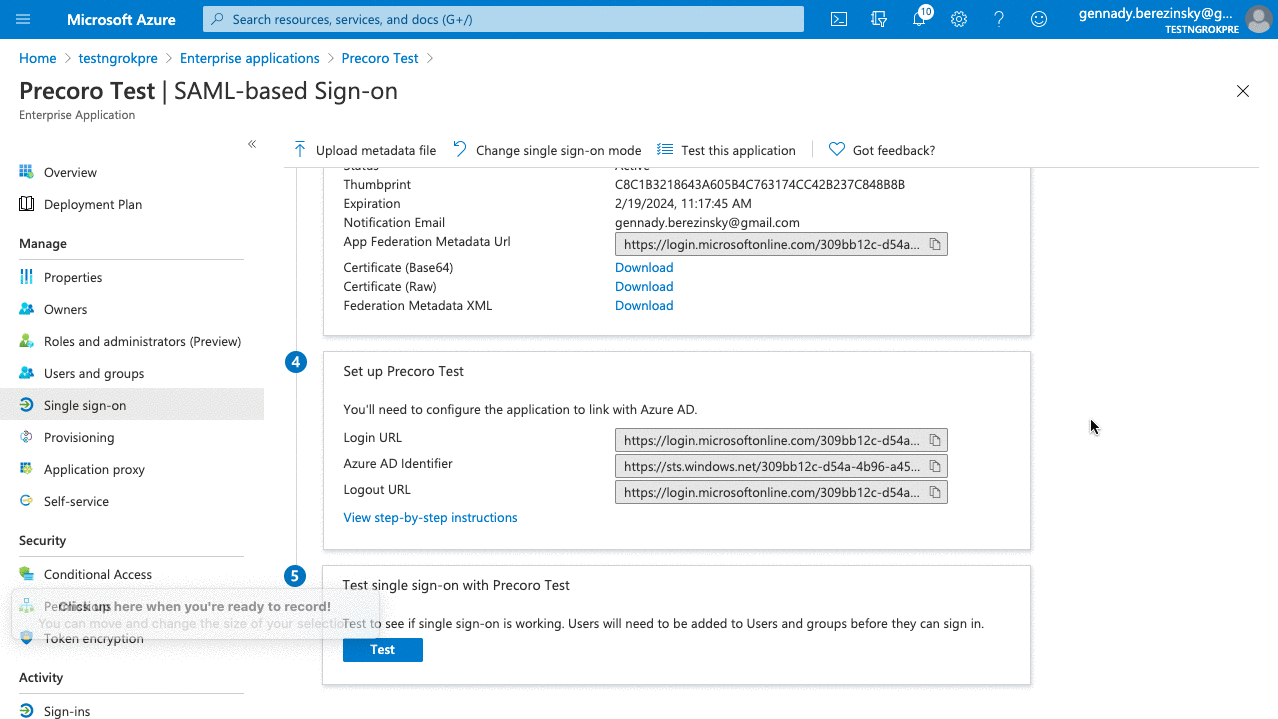Image resolution: width=1278 pixels, height=719 pixels.
Task: Open Self-service menu item
Action: (76, 501)
